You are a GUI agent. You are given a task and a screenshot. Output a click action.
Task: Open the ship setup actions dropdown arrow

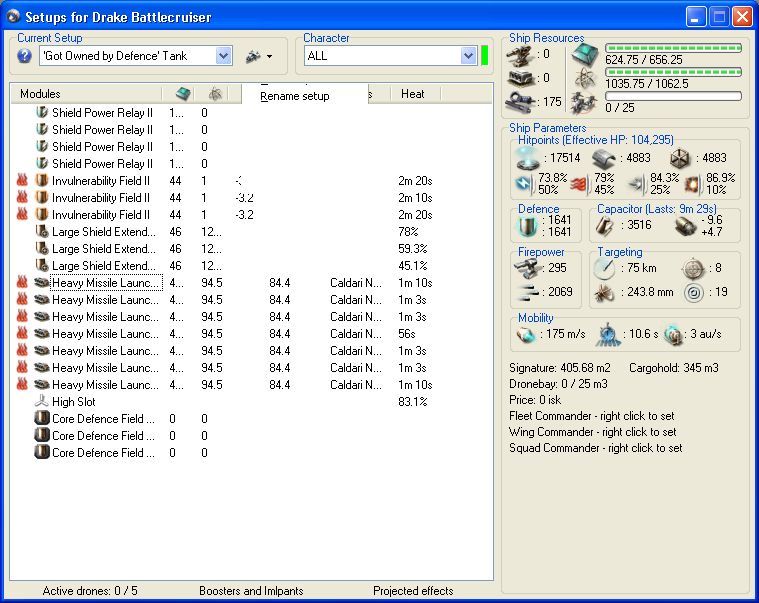269,57
